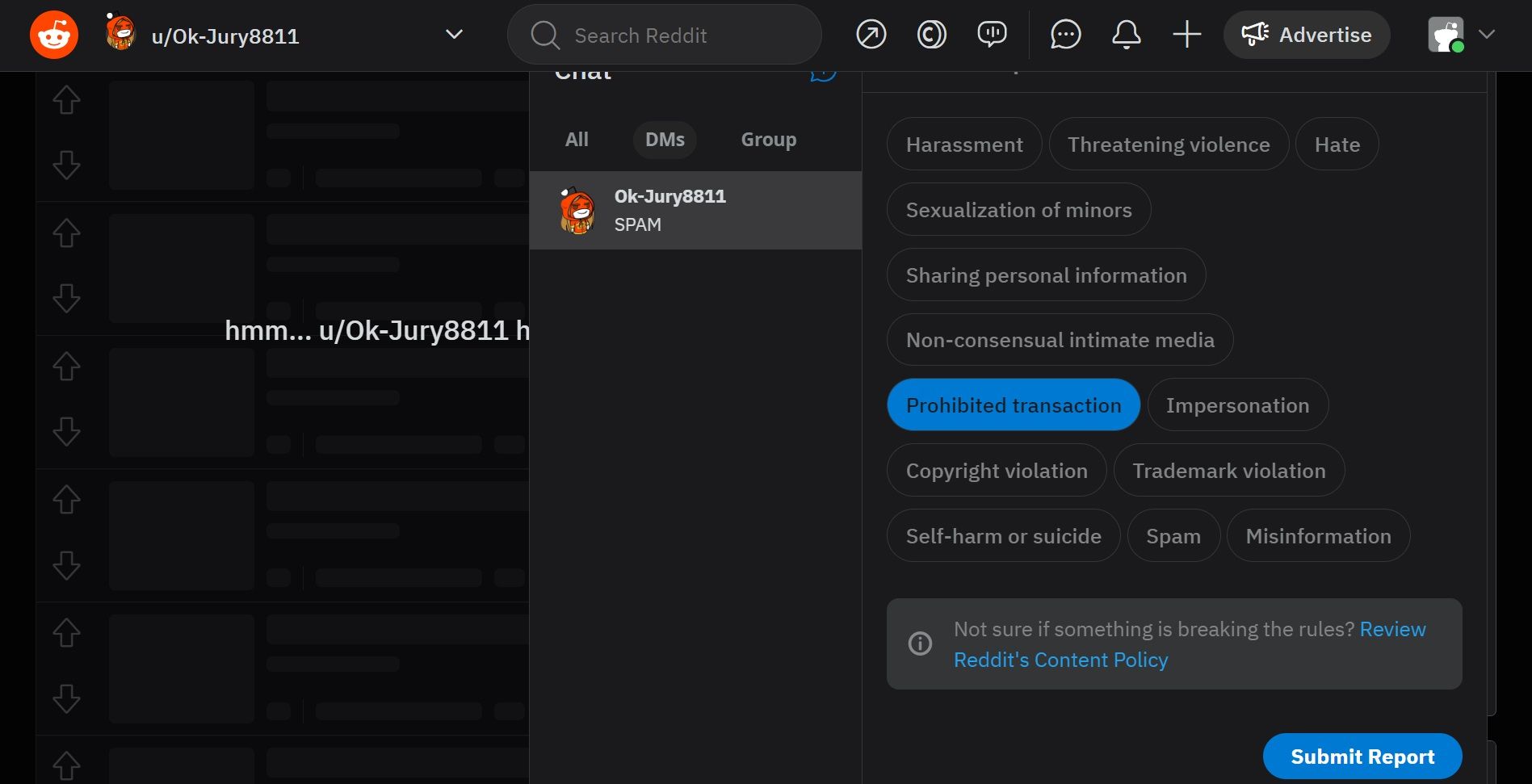The height and width of the screenshot is (784, 1532).
Task: Expand the u/Ok-Jury8811 header dropdown
Action: click(454, 34)
